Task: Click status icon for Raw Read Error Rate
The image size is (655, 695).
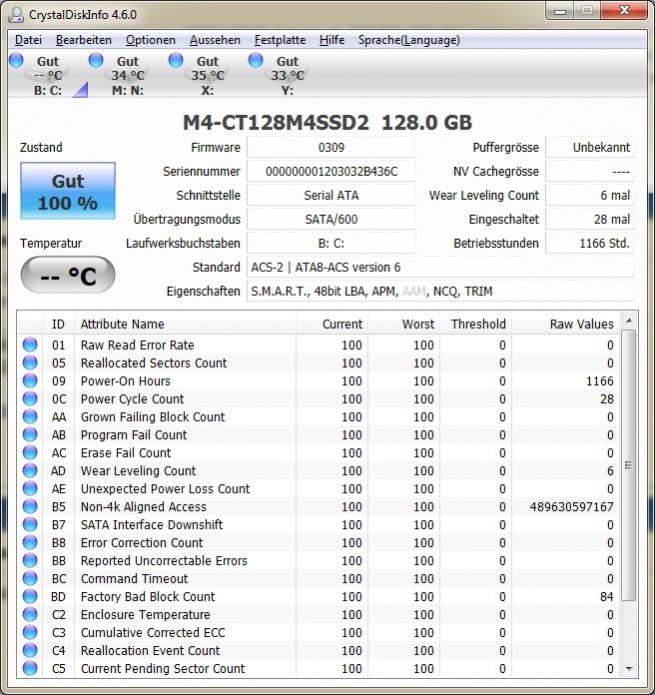Action: pyautogui.click(x=30, y=344)
